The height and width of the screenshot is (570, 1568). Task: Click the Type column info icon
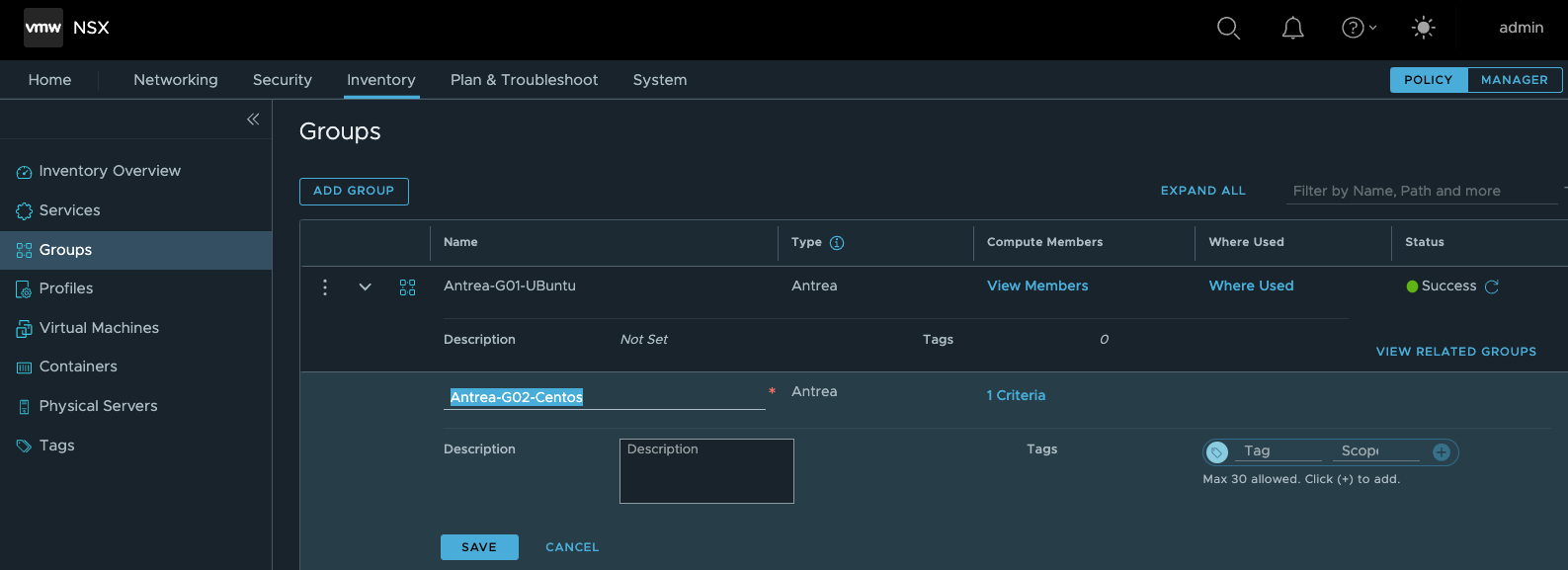point(837,243)
